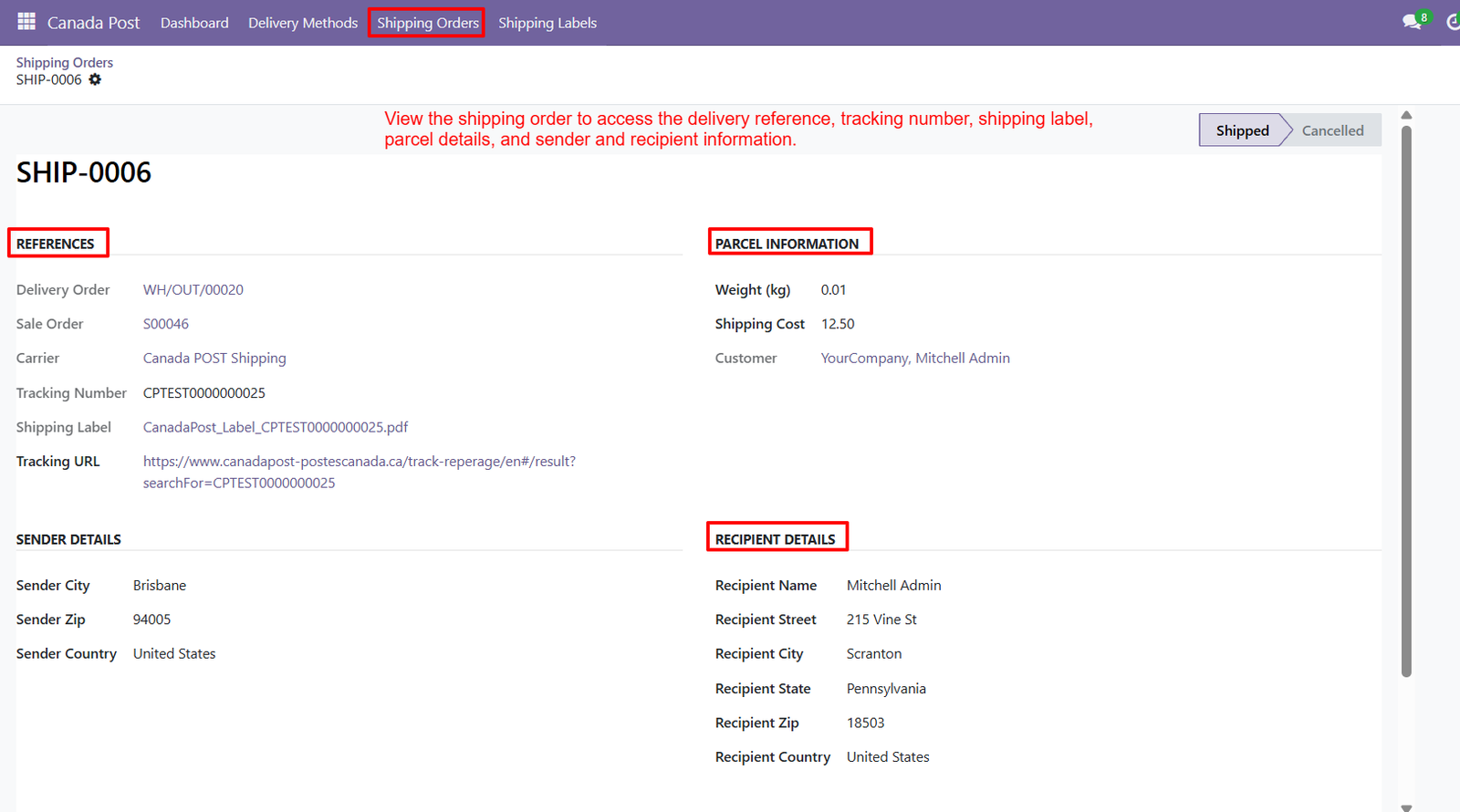Click the Tracking URL field label
Image resolution: width=1460 pixels, height=812 pixels.
point(58,462)
